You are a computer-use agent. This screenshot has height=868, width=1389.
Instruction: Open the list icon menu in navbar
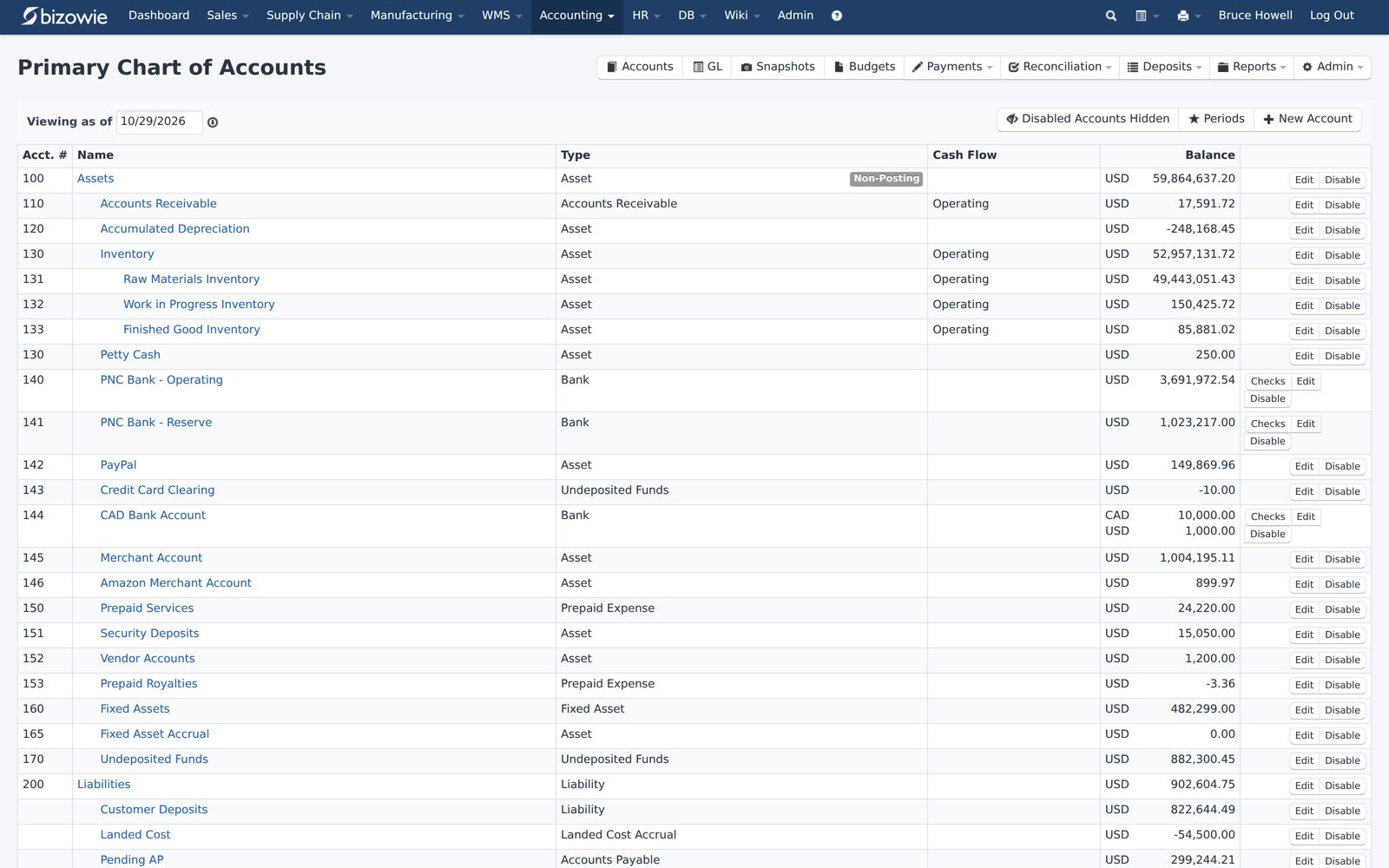tap(1147, 16)
